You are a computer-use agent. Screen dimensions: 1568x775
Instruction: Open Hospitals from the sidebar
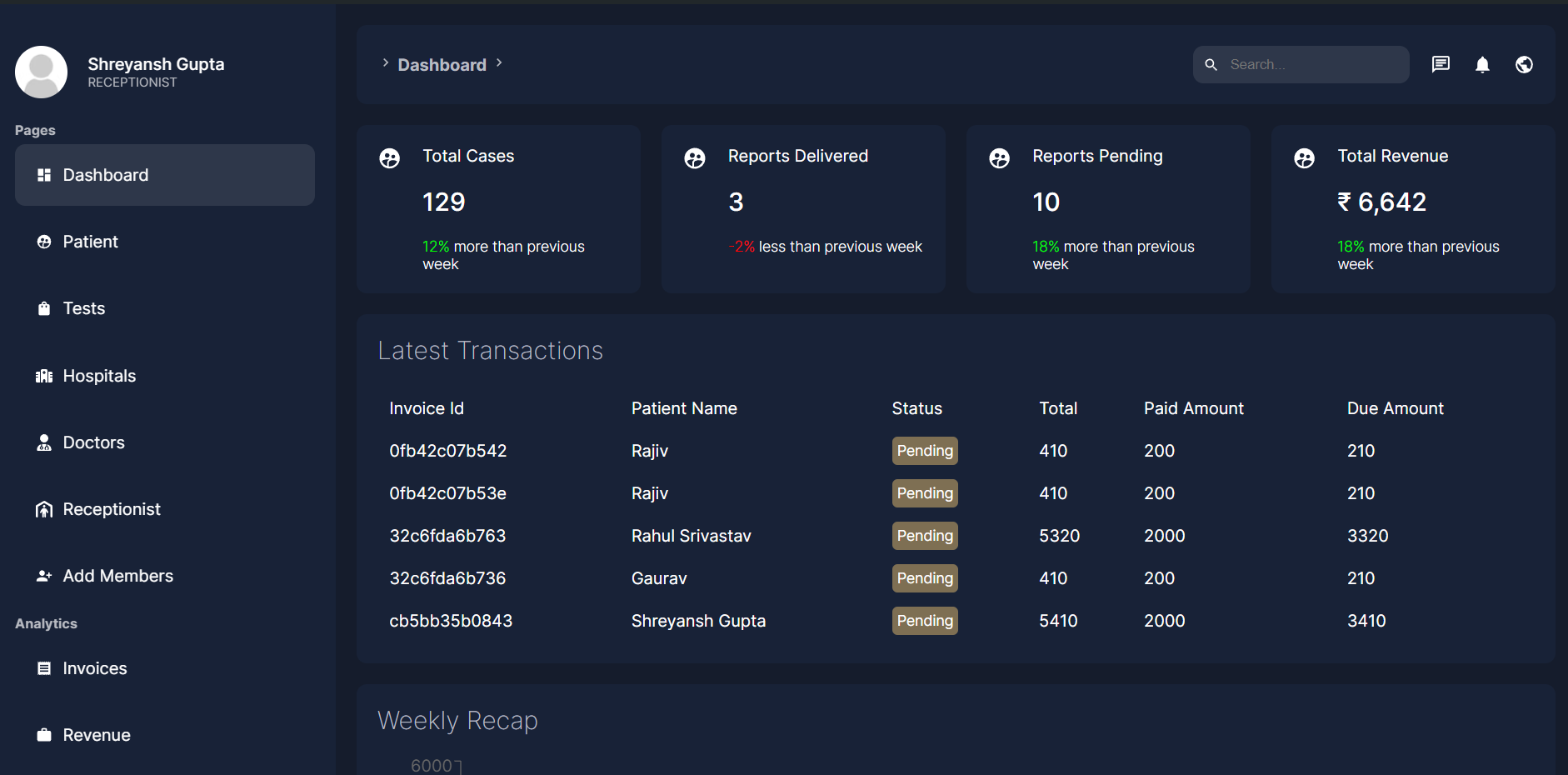click(98, 376)
